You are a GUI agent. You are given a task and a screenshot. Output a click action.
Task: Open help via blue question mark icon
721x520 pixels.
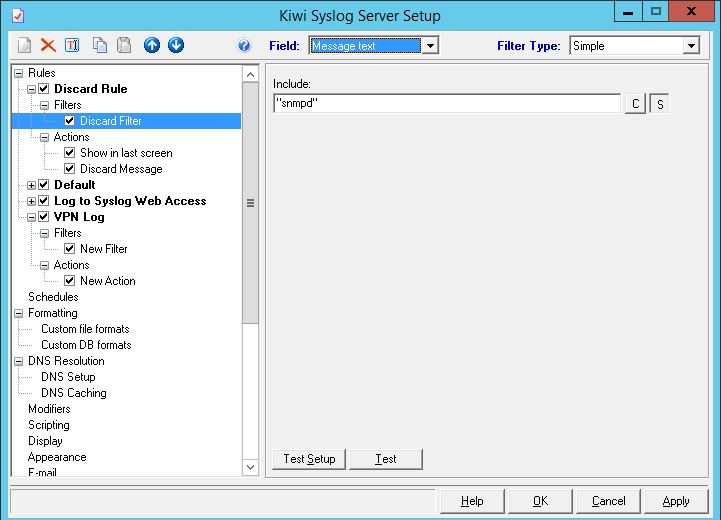(244, 46)
